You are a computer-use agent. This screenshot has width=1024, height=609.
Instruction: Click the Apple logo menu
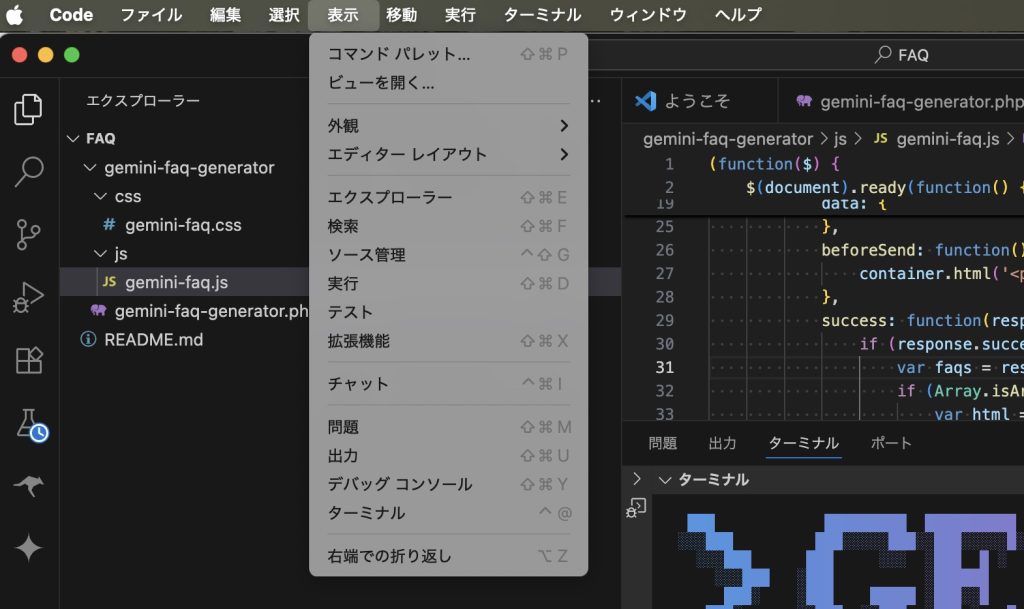pyautogui.click(x=16, y=15)
